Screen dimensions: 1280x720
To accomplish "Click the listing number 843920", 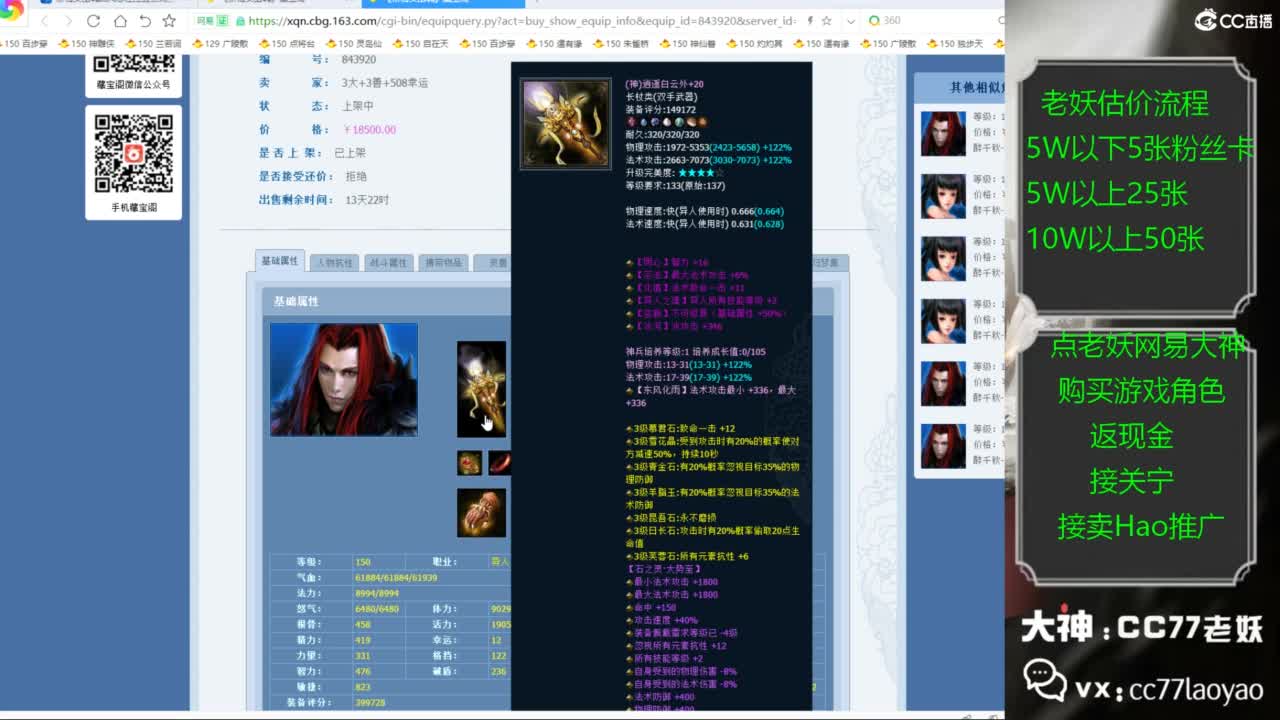I will (x=359, y=60).
